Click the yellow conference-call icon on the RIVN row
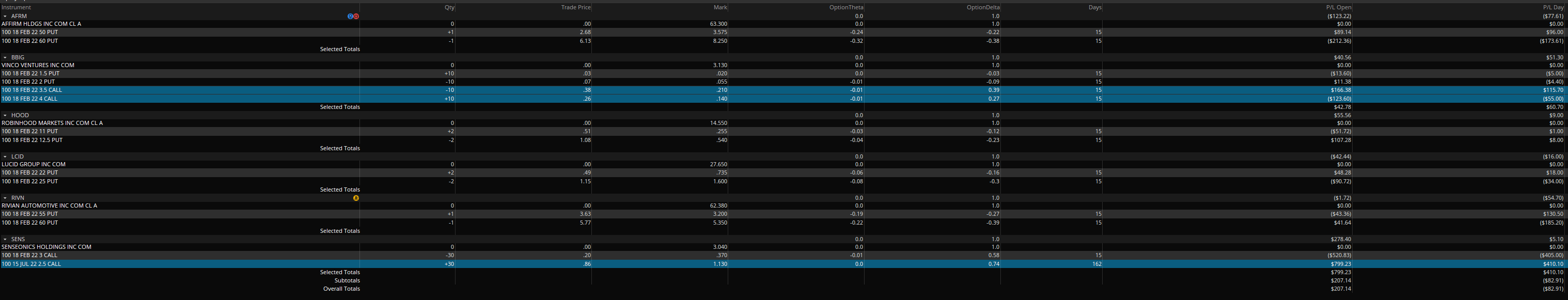 coord(356,198)
